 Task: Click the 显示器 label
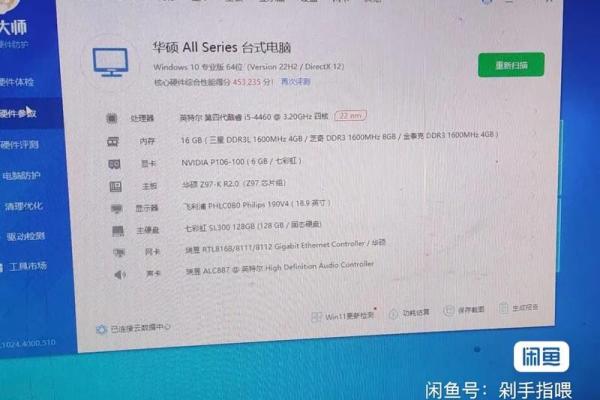coord(147,208)
